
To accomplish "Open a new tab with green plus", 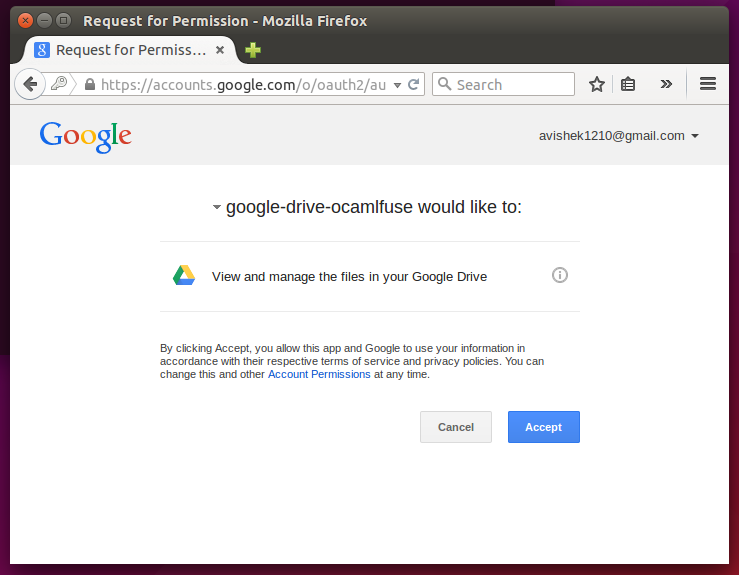I will pyautogui.click(x=253, y=50).
